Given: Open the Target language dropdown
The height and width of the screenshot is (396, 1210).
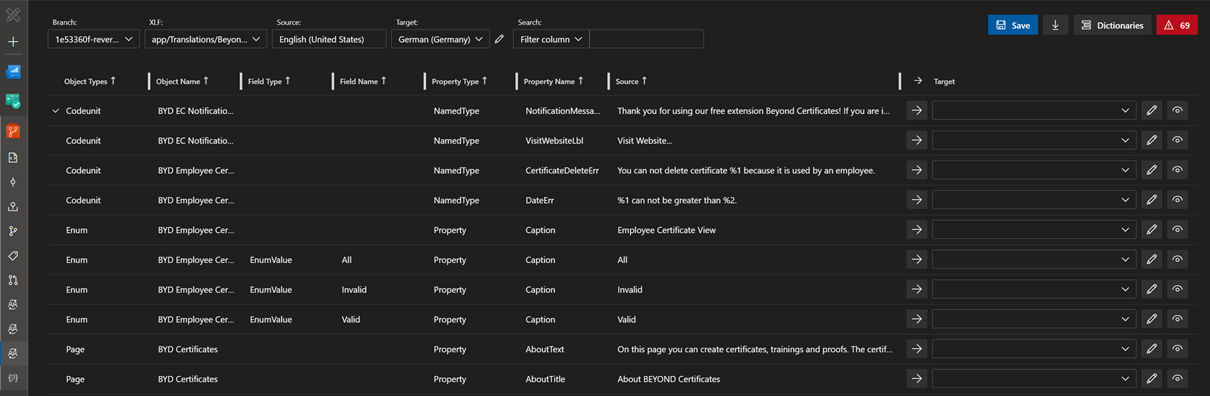Looking at the screenshot, I should tap(440, 39).
